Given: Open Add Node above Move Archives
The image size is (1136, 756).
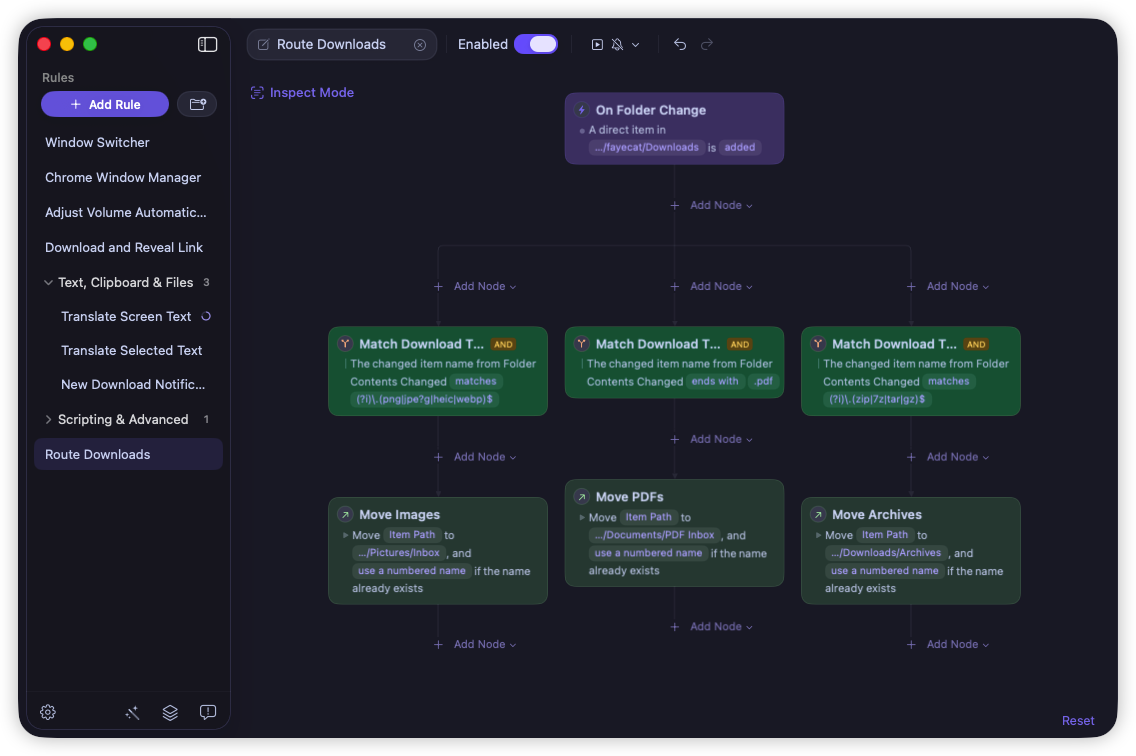Looking at the screenshot, I should click(x=949, y=457).
